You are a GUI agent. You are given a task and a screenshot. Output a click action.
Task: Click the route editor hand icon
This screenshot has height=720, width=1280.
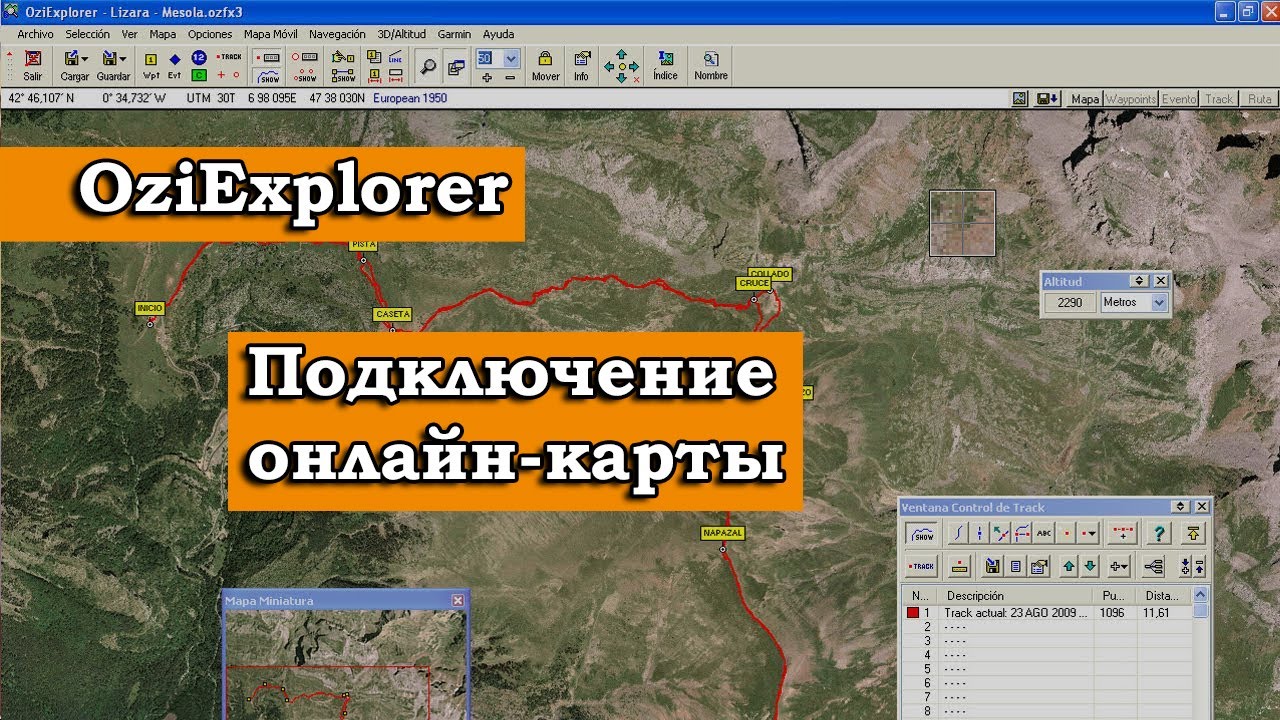pyautogui.click(x=343, y=57)
